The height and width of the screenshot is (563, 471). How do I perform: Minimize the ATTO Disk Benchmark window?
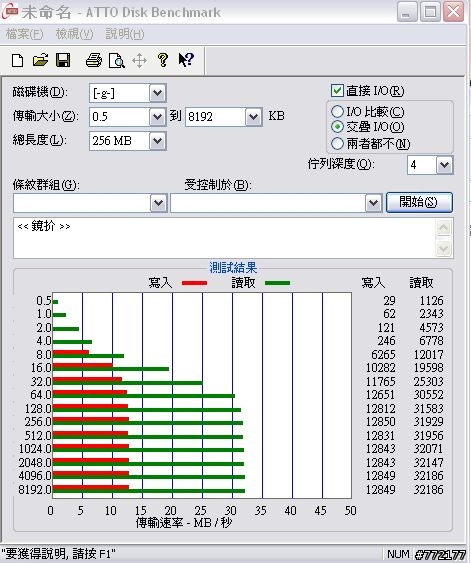click(407, 12)
